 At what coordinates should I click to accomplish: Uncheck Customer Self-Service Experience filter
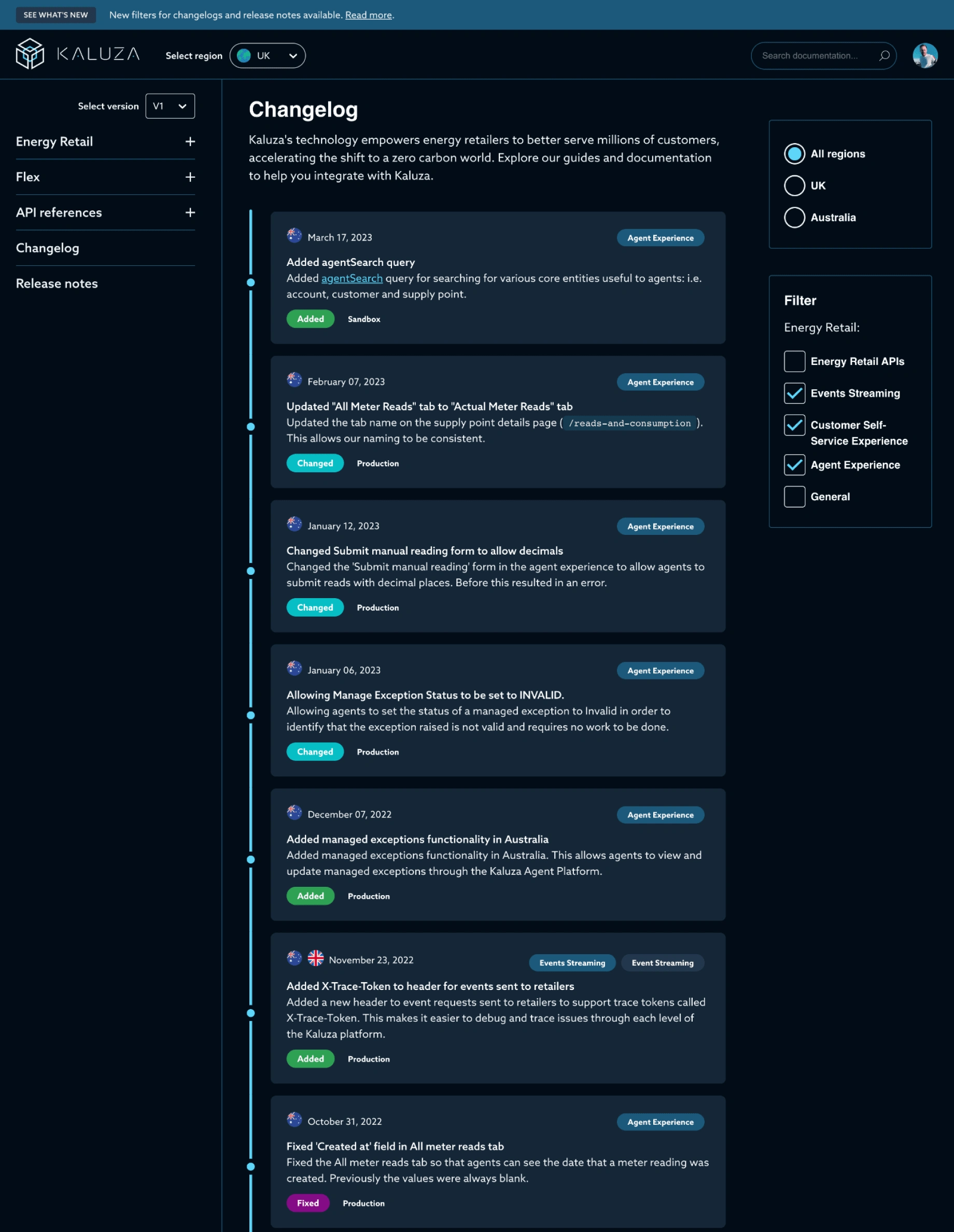click(x=794, y=426)
